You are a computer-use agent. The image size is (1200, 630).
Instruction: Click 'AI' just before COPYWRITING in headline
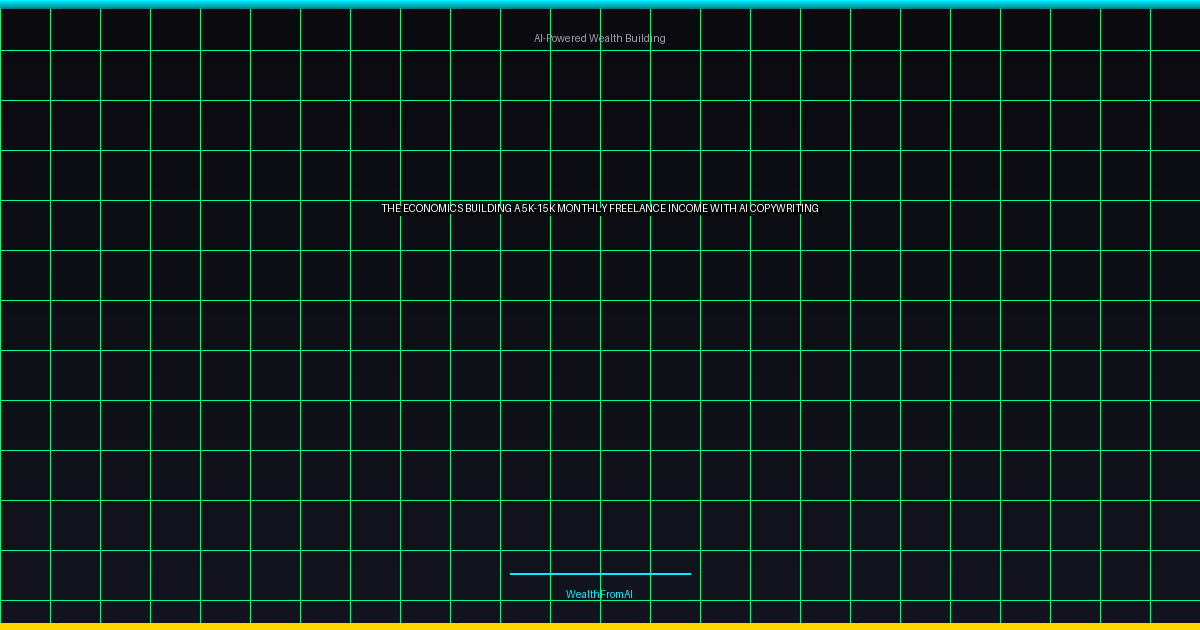tap(744, 209)
